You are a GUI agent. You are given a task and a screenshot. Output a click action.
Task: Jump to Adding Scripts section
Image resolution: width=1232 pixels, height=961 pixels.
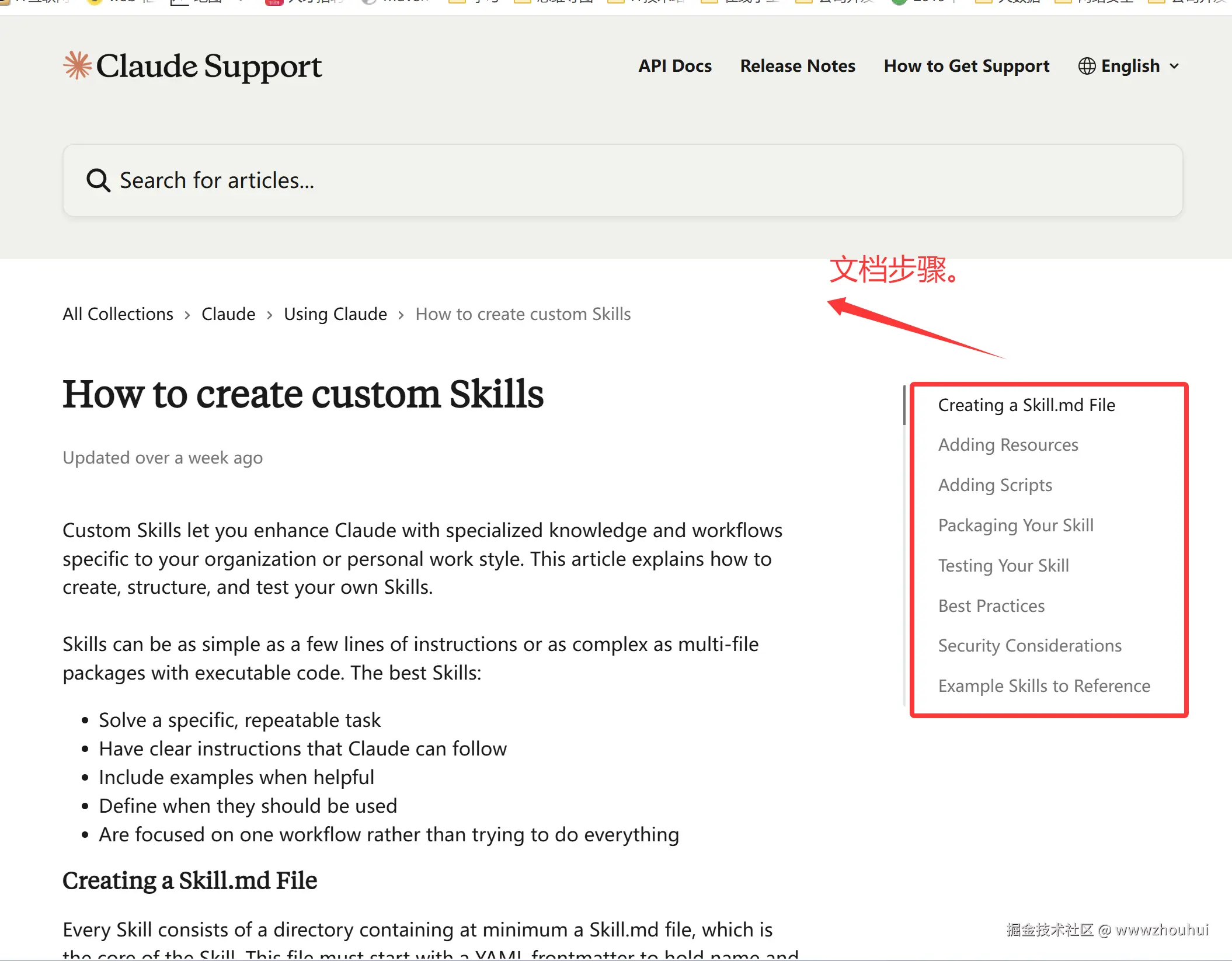point(995,485)
